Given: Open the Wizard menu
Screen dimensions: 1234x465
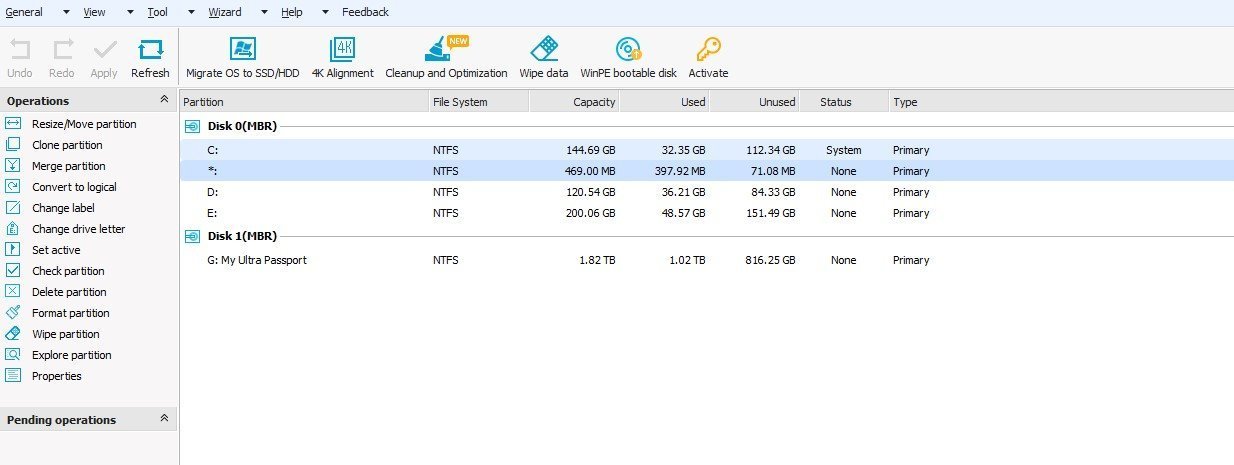Looking at the screenshot, I should click(x=225, y=12).
